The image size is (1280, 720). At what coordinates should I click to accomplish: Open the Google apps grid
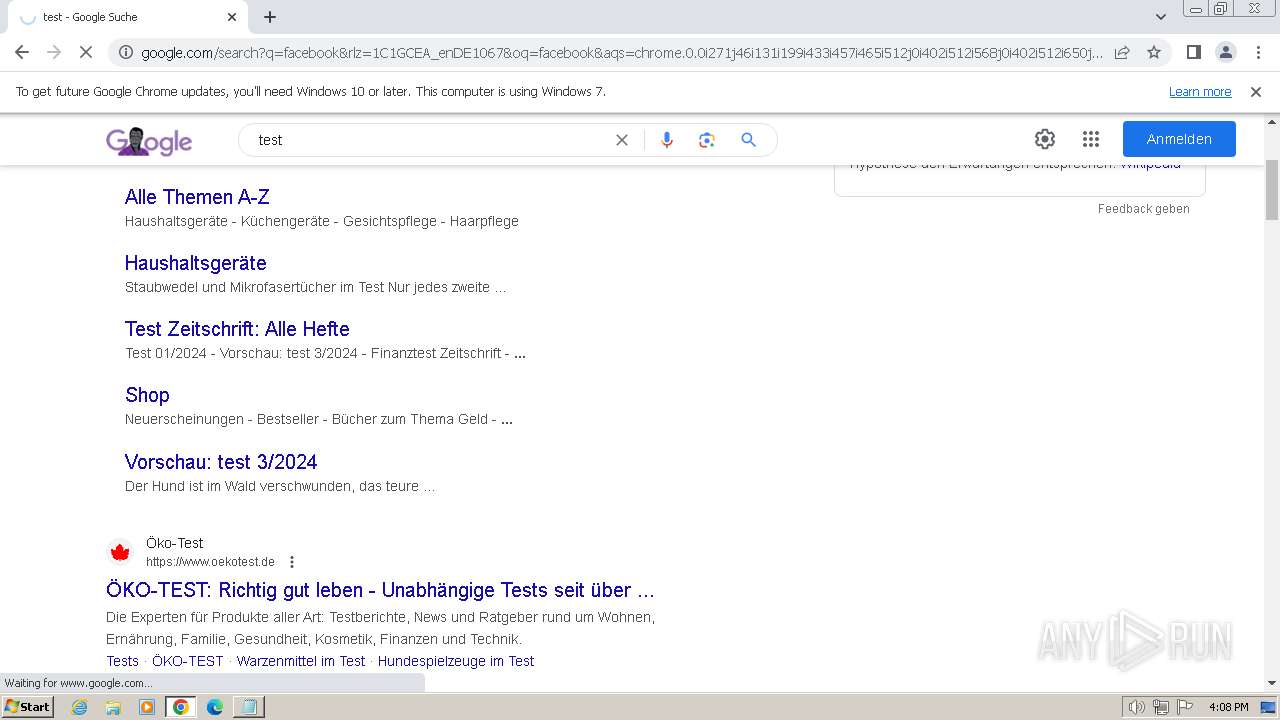[1091, 139]
